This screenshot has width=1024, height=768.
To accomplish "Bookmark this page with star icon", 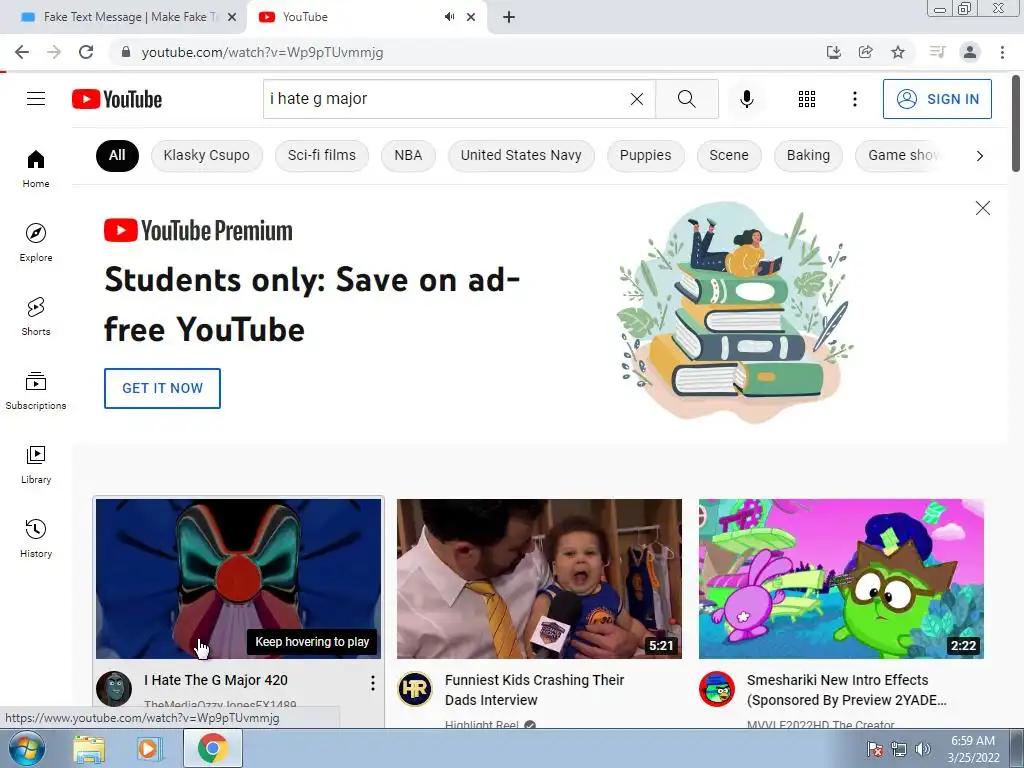I will pyautogui.click(x=898, y=52).
